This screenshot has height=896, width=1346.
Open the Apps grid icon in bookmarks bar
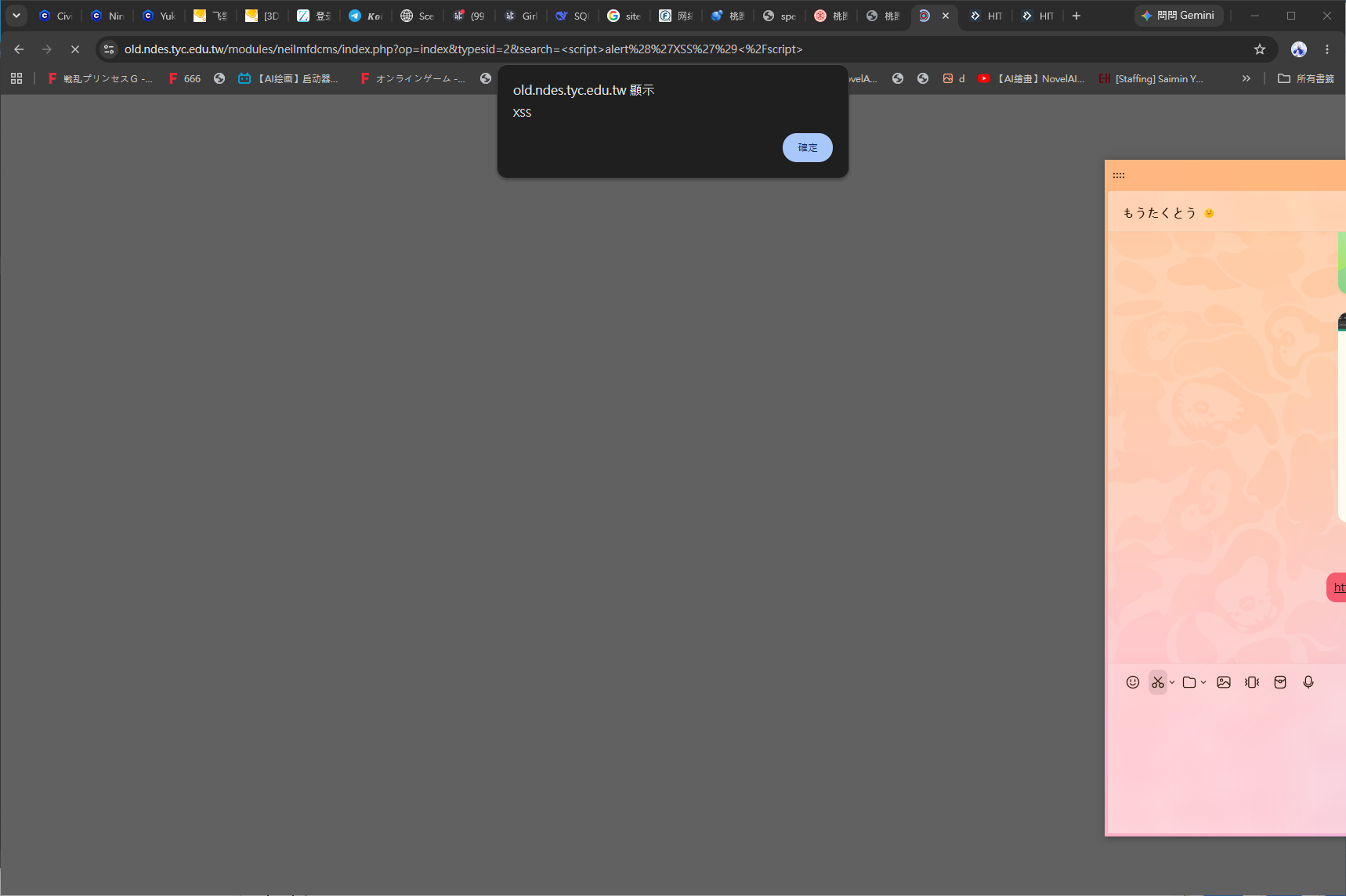click(16, 78)
